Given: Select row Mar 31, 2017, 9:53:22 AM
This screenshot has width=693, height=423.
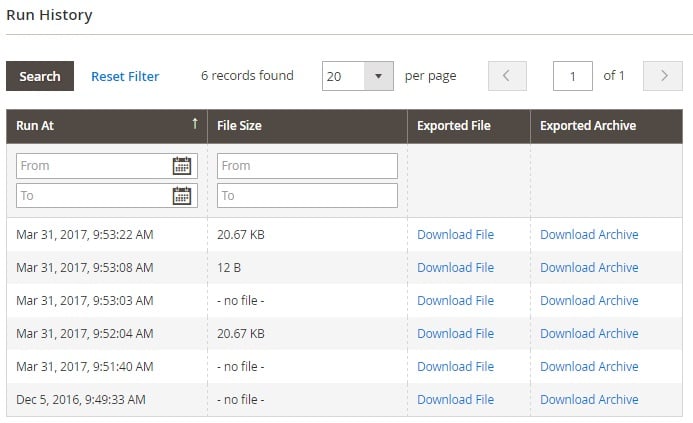Looking at the screenshot, I should pyautogui.click(x=344, y=234).
